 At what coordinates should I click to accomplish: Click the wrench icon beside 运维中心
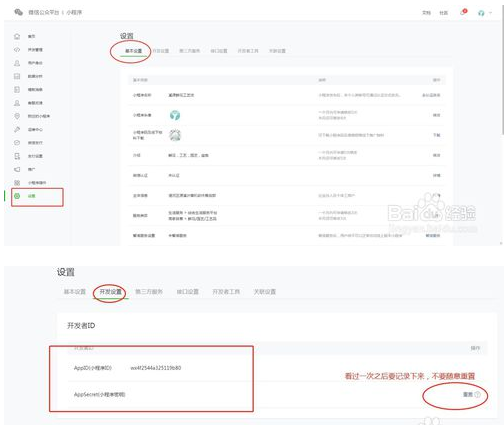point(17,129)
